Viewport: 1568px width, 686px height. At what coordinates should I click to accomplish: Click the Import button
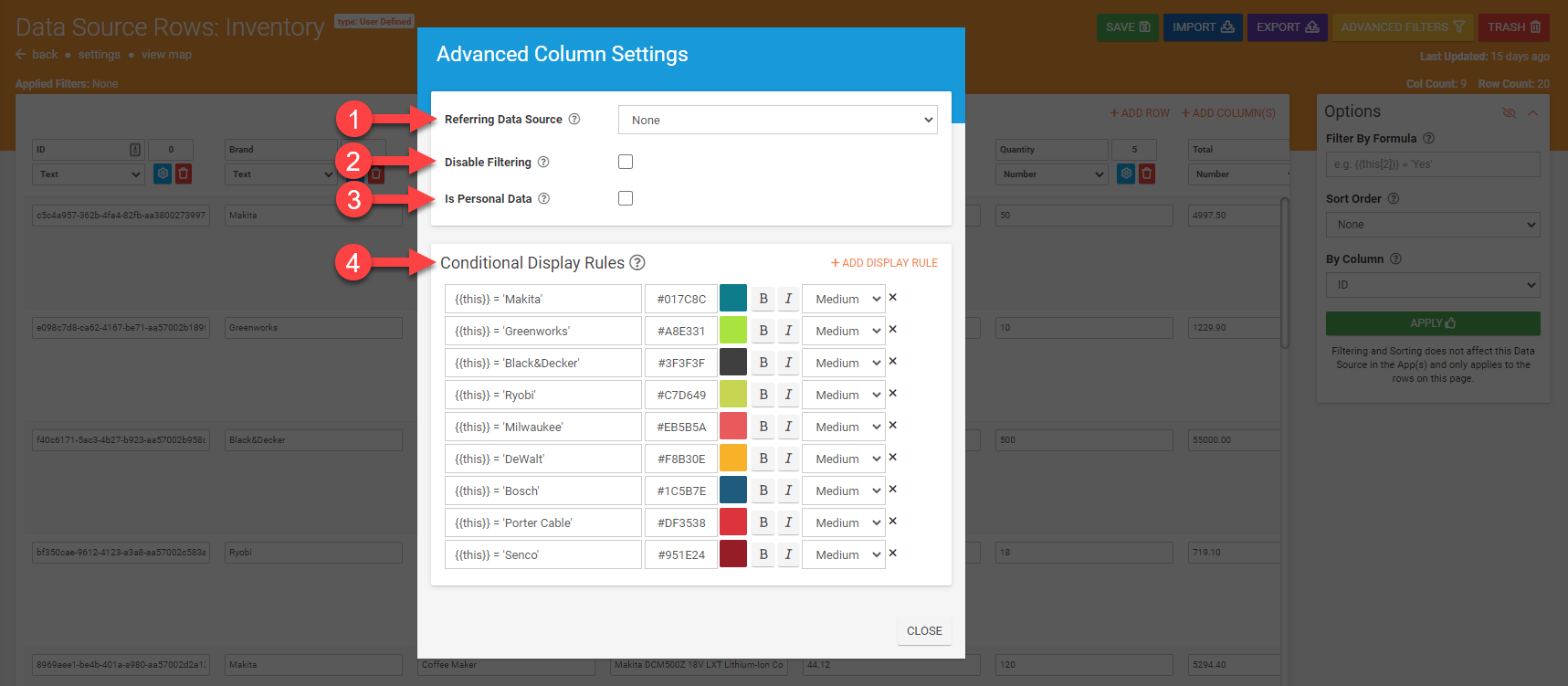click(1203, 27)
